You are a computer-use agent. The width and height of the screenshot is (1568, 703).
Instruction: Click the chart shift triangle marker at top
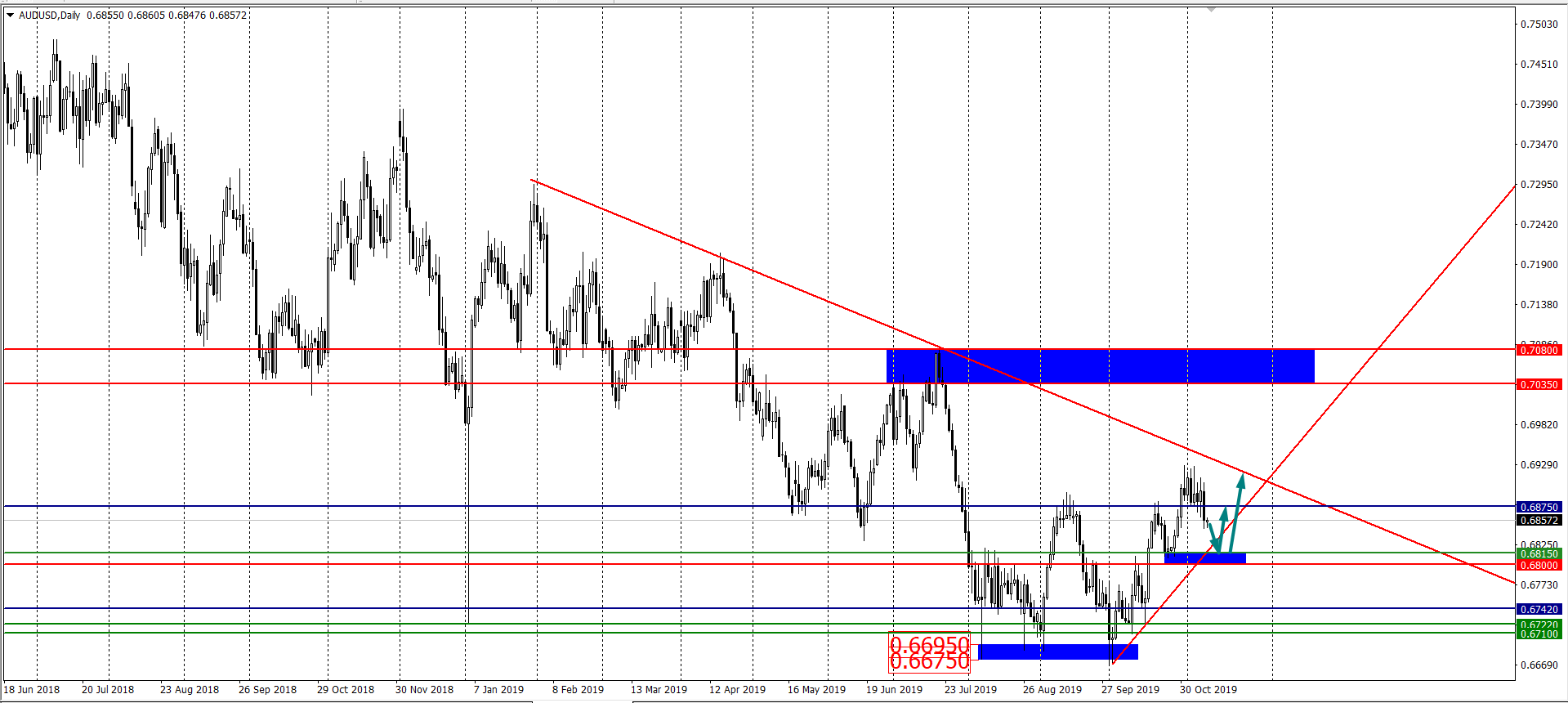pyautogui.click(x=1211, y=9)
